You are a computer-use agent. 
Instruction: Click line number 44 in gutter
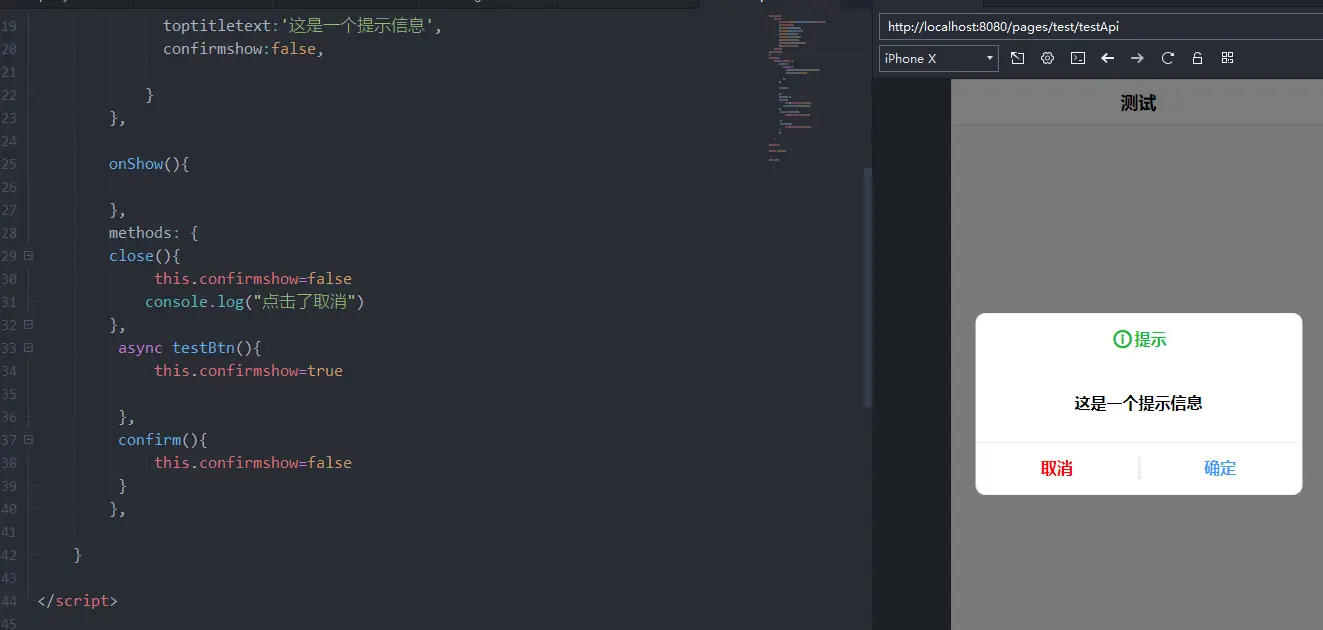[x=9, y=601]
